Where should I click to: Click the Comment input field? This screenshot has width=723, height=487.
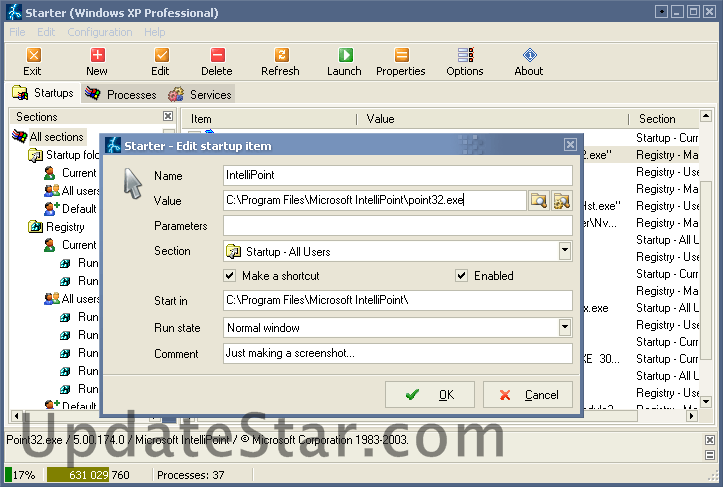(x=398, y=353)
